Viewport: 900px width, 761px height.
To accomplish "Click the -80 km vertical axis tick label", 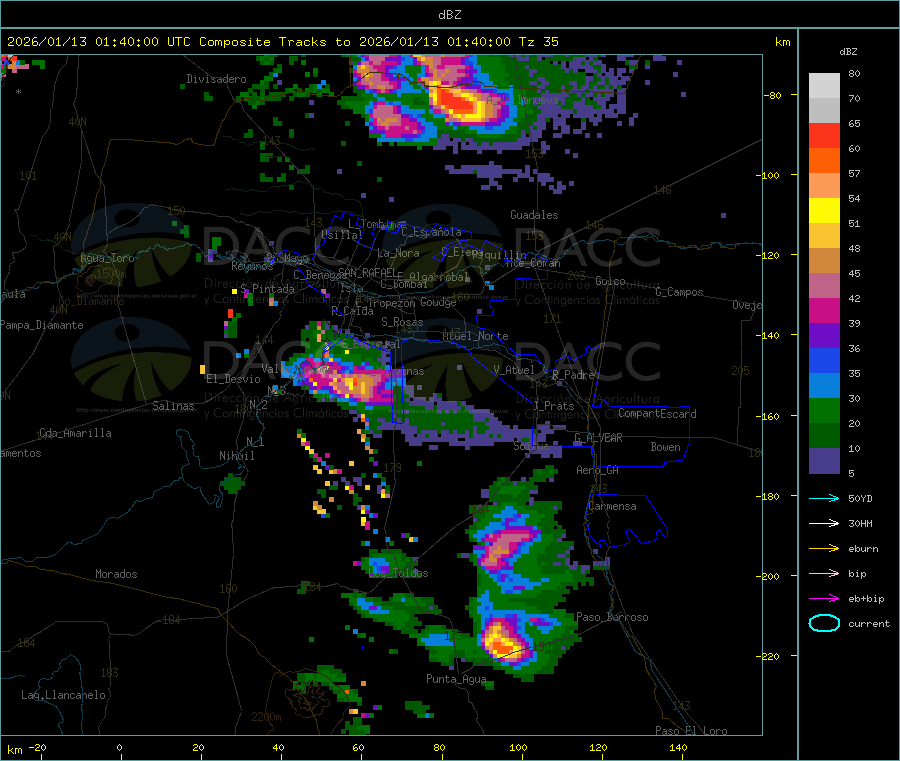I will click(x=773, y=95).
